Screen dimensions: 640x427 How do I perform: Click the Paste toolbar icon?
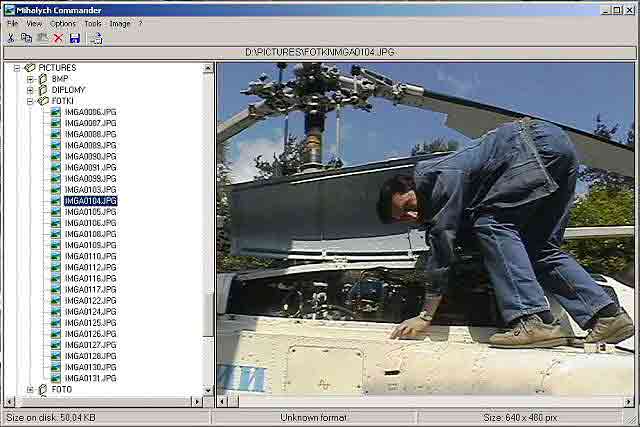point(42,38)
